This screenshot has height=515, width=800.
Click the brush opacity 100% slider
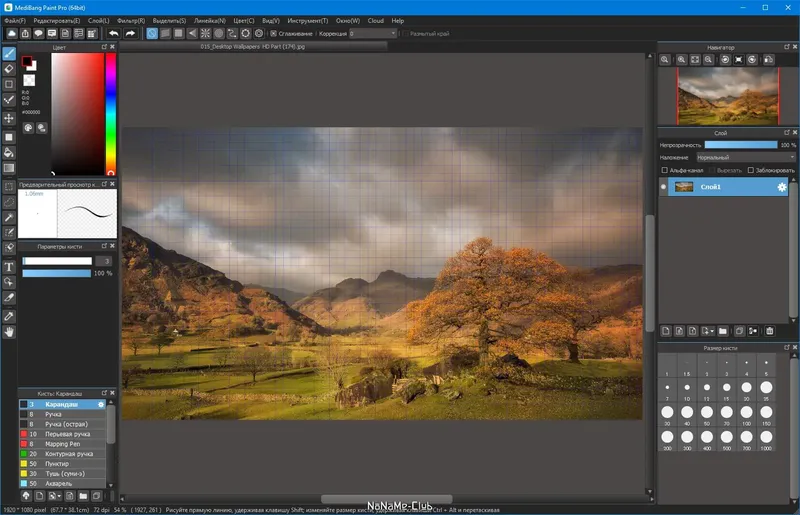[57, 274]
